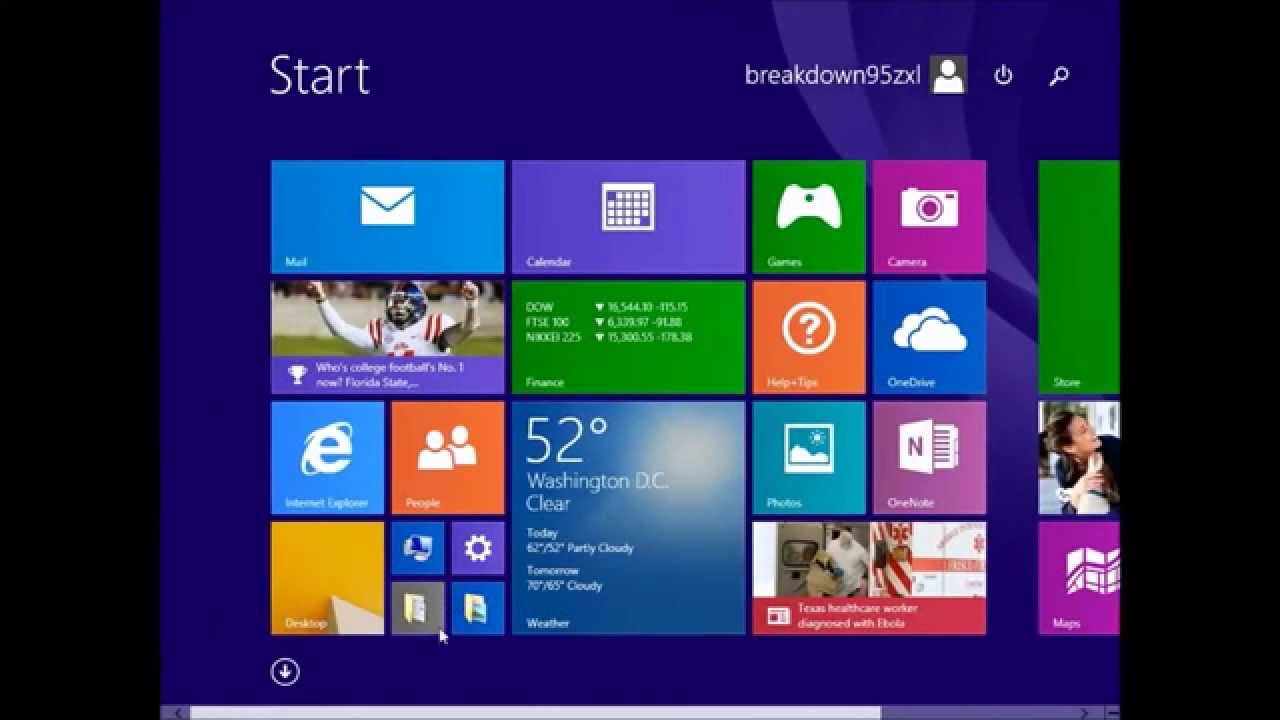Click the power options icon
The height and width of the screenshot is (720, 1280).
pyautogui.click(x=1003, y=75)
